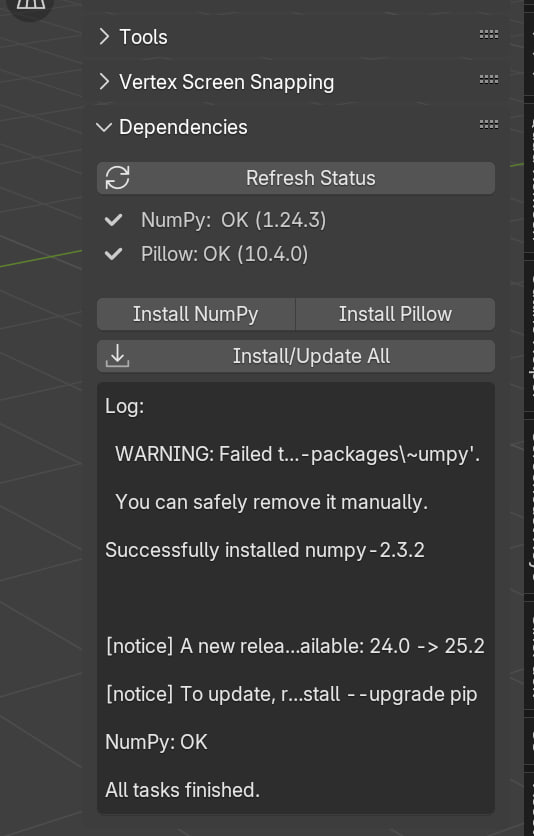Click the Install Pillow button
The image size is (534, 836).
click(x=395, y=314)
